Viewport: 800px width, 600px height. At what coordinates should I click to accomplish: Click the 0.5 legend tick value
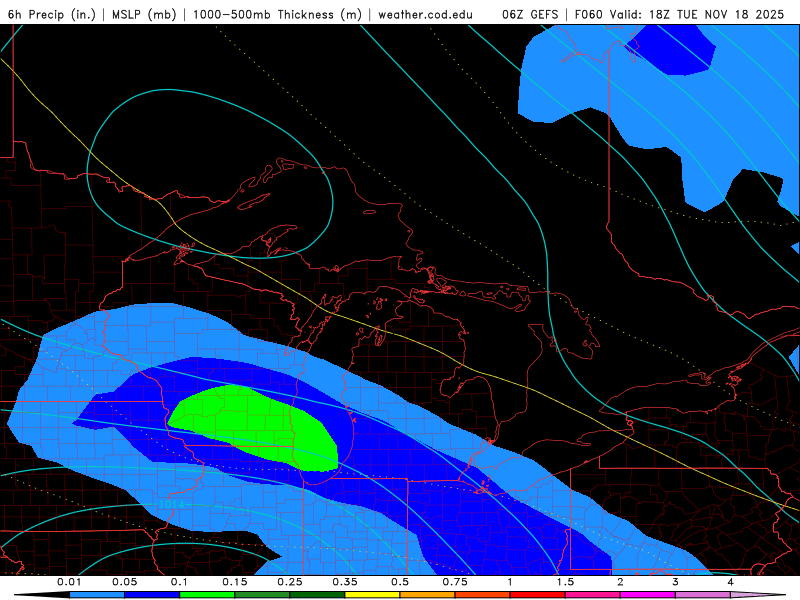400,582
